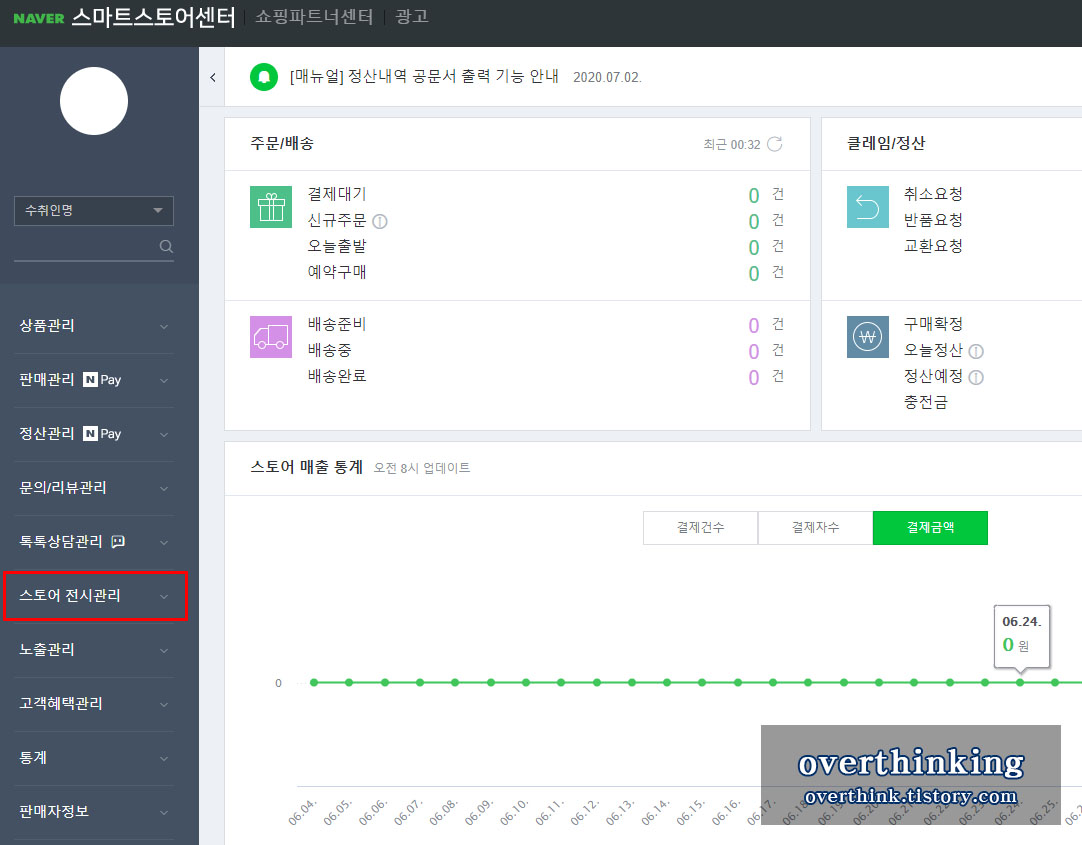Open the 충전금 item
The image size is (1082, 845).
926,402
